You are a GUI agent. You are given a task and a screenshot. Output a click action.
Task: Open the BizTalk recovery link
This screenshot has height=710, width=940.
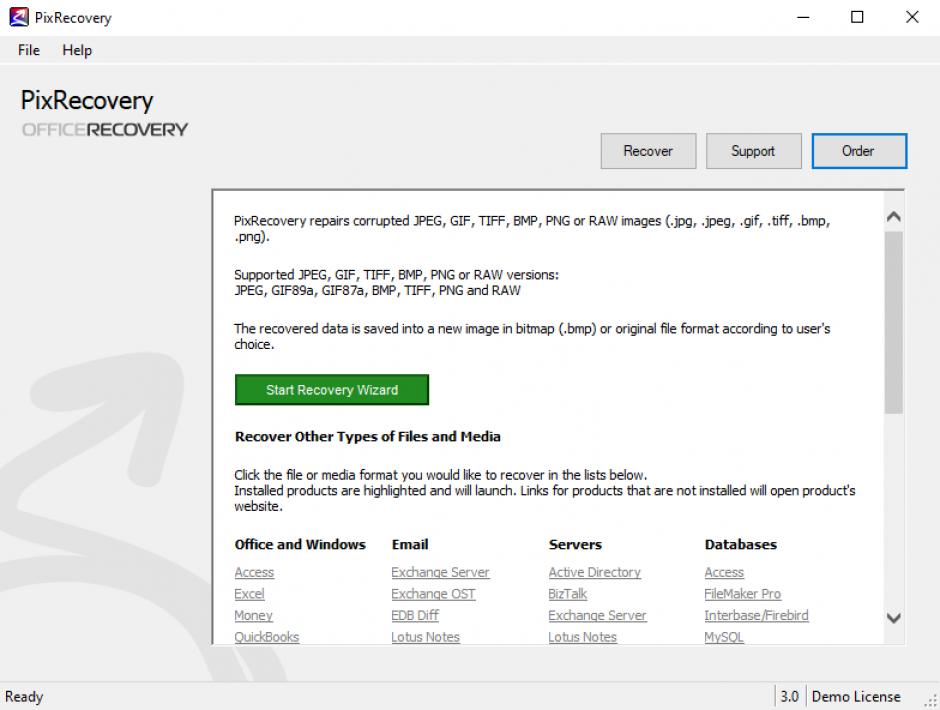pos(568,594)
